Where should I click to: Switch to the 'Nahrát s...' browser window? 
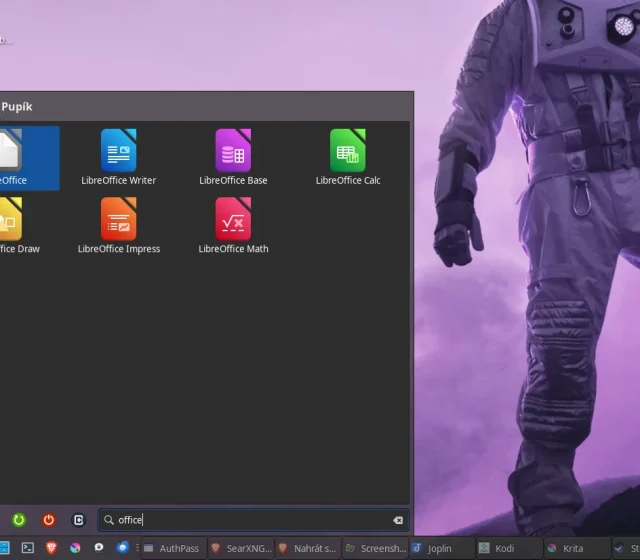(x=309, y=548)
